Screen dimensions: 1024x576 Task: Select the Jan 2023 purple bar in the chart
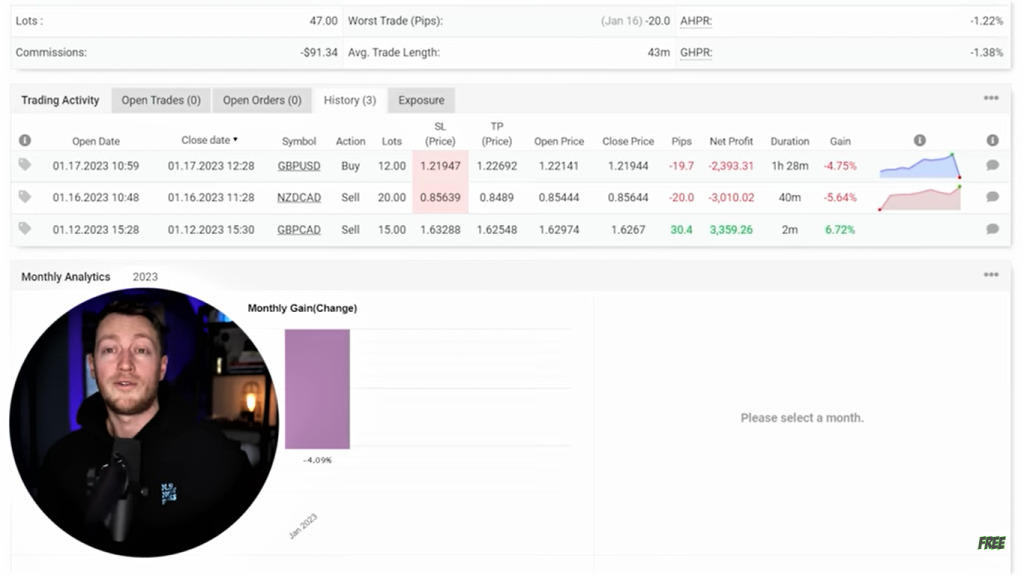point(317,389)
